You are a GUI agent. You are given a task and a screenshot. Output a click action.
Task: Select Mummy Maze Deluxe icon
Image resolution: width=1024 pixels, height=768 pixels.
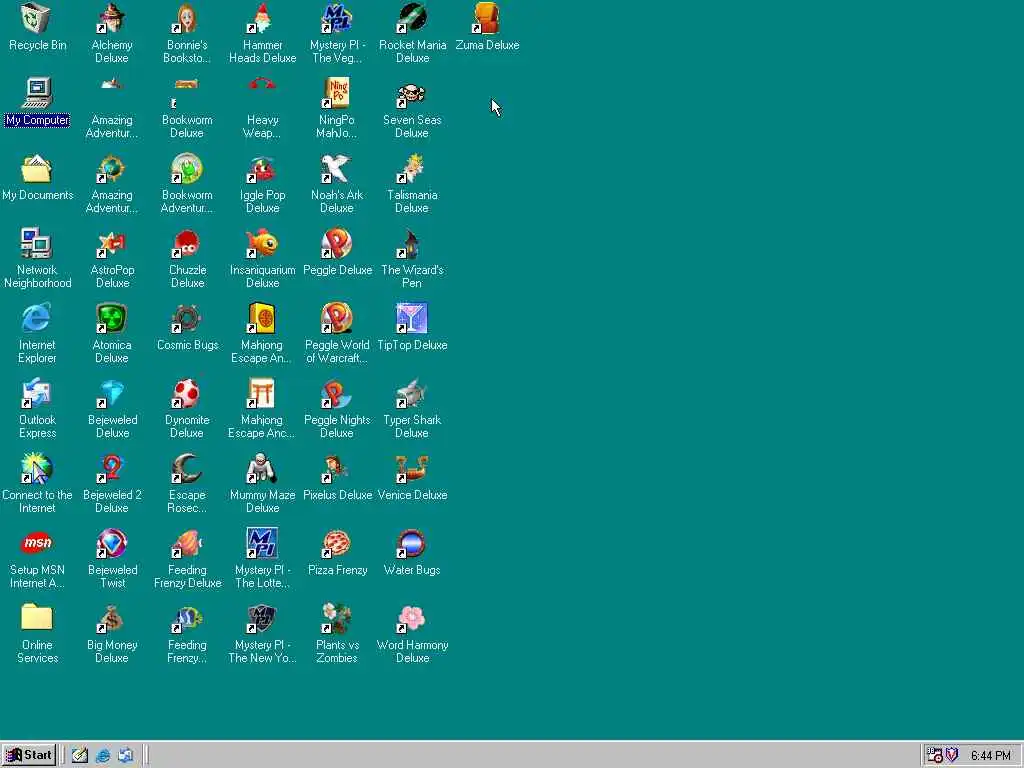[262, 469]
